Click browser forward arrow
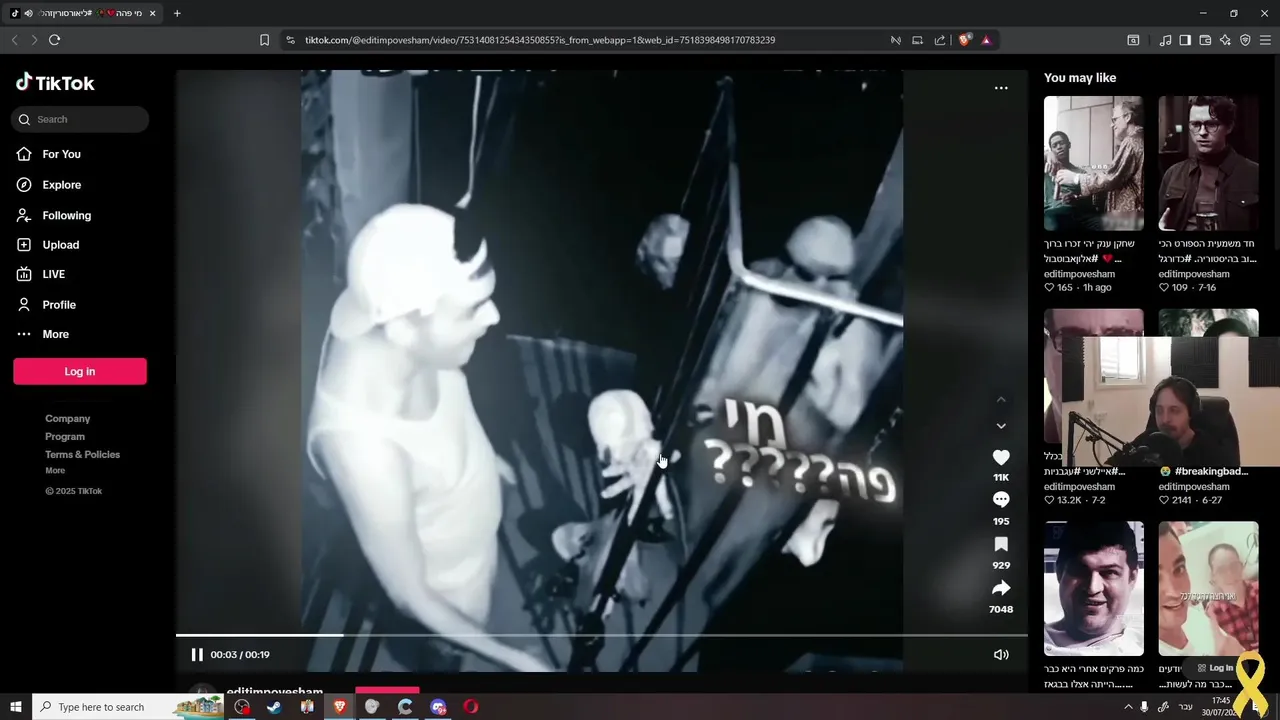 (34, 40)
